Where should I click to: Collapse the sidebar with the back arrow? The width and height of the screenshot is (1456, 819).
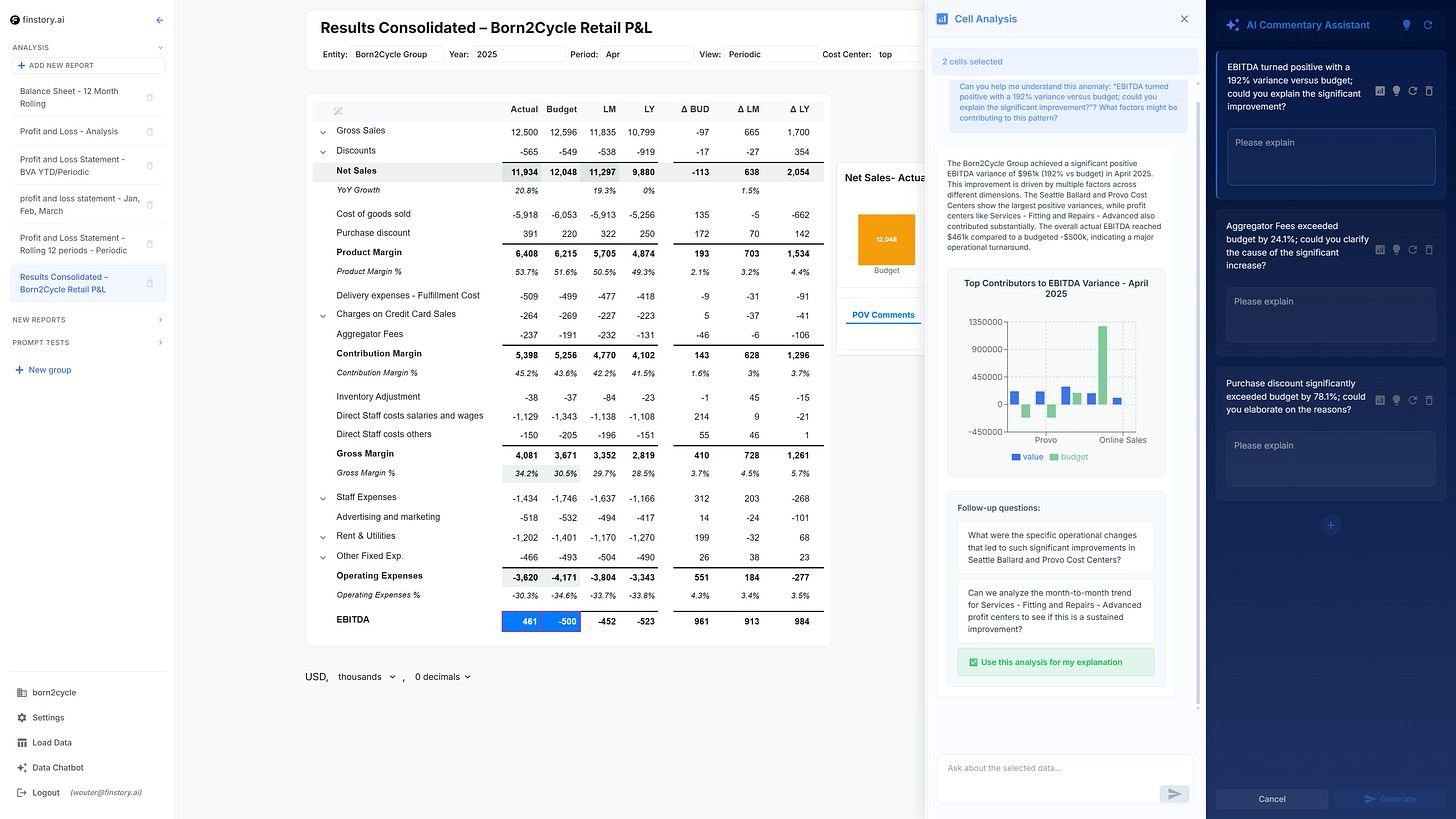tap(160, 20)
